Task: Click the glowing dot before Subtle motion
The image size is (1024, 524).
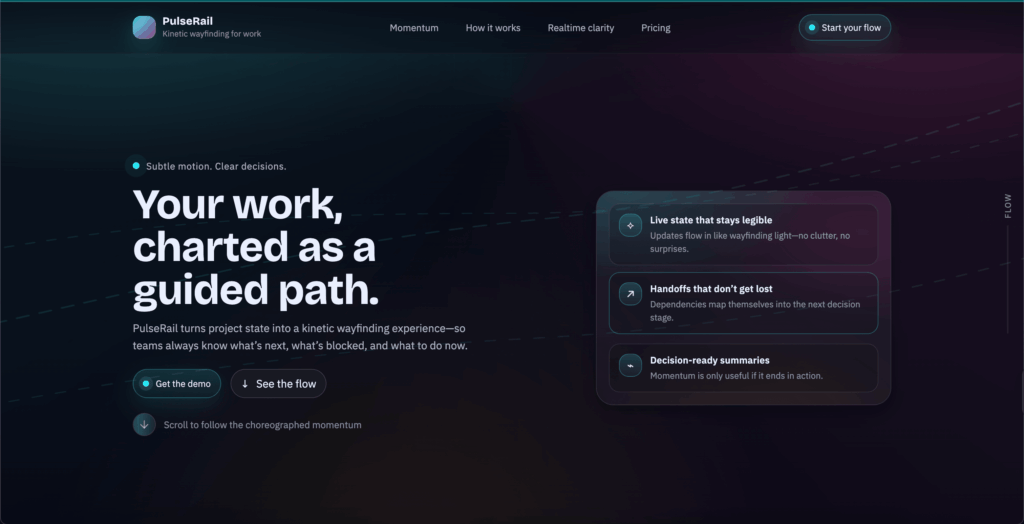Action: click(136, 166)
